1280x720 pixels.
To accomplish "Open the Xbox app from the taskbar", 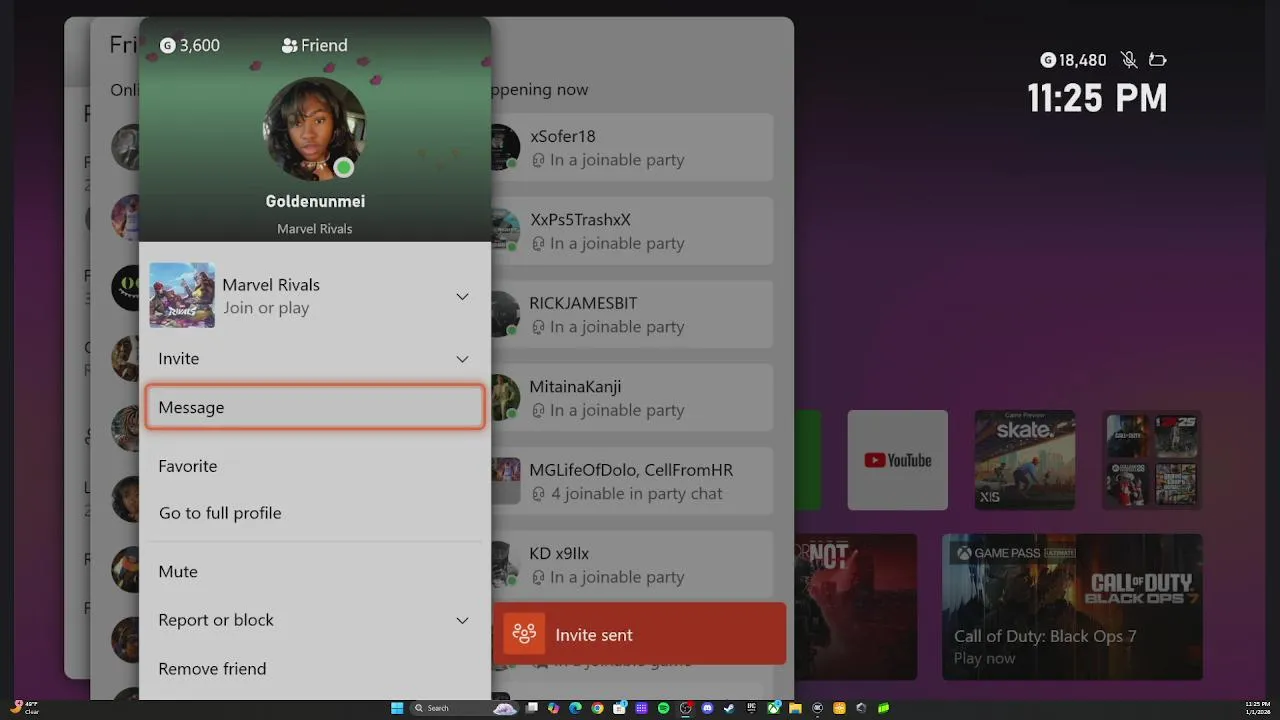I will coord(773,708).
